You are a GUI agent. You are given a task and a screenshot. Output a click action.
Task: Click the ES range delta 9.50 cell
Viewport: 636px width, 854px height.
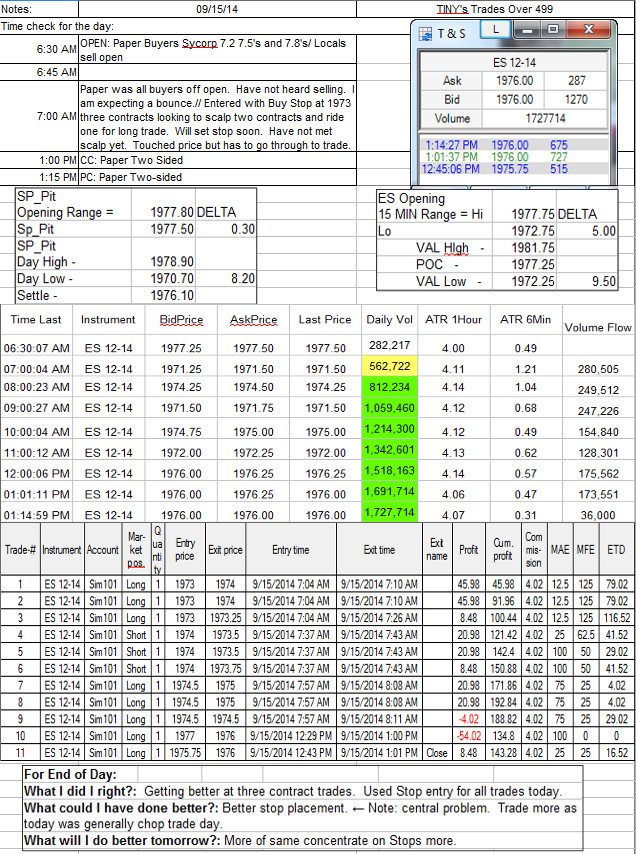(x=587, y=282)
